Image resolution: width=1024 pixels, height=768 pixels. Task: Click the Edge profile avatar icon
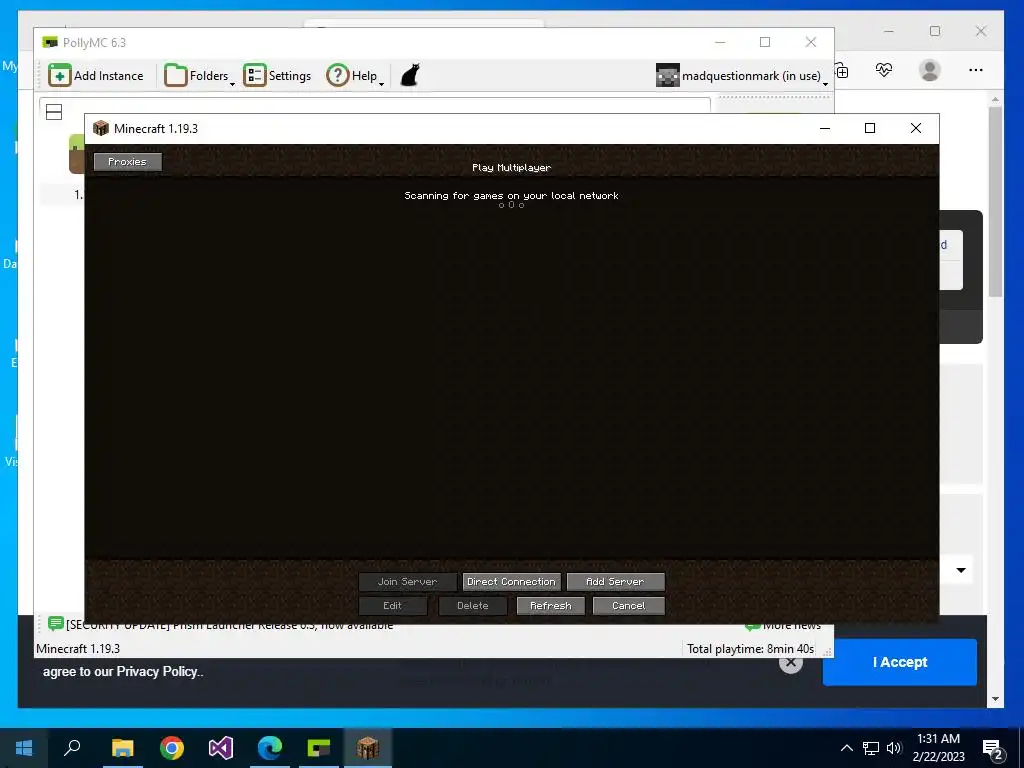pyautogui.click(x=929, y=70)
